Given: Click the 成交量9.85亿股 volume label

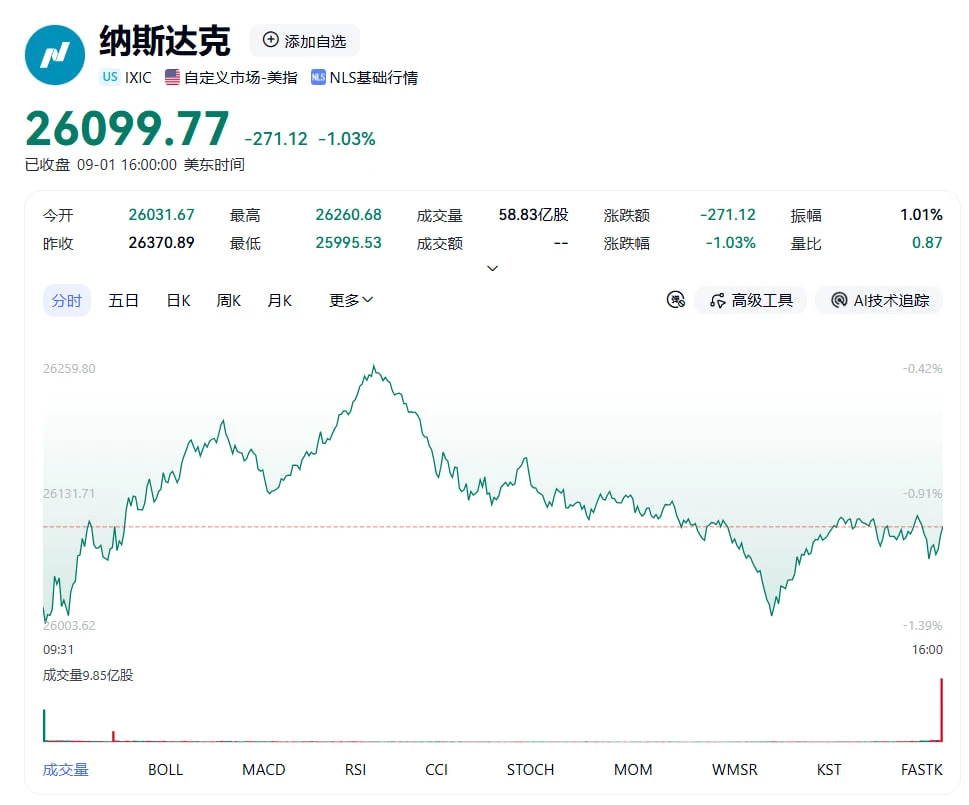Looking at the screenshot, I should coord(88,675).
